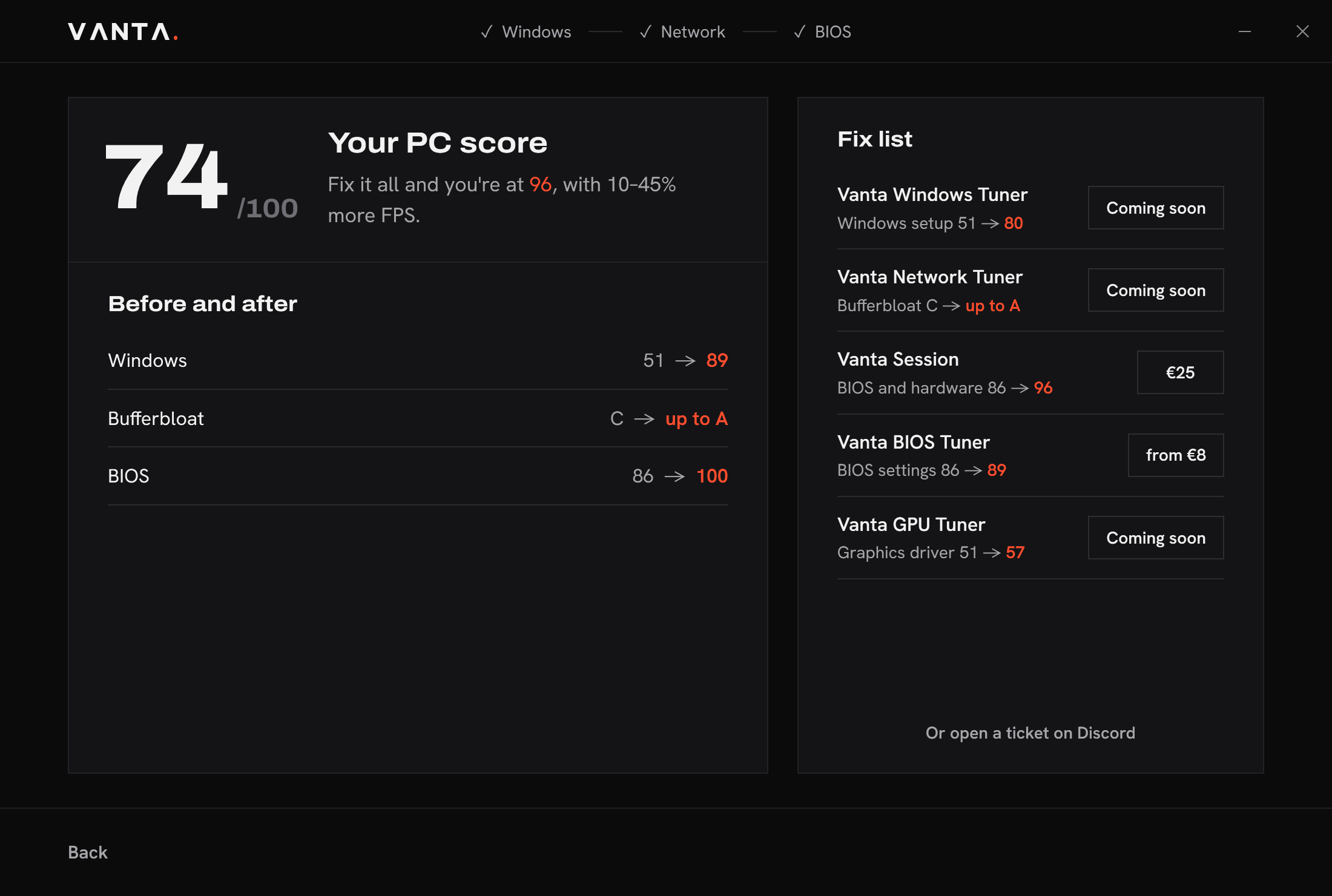Click the from €8 BIOS Tuner button
Screen dimensions: 1332x896
[1176, 455]
